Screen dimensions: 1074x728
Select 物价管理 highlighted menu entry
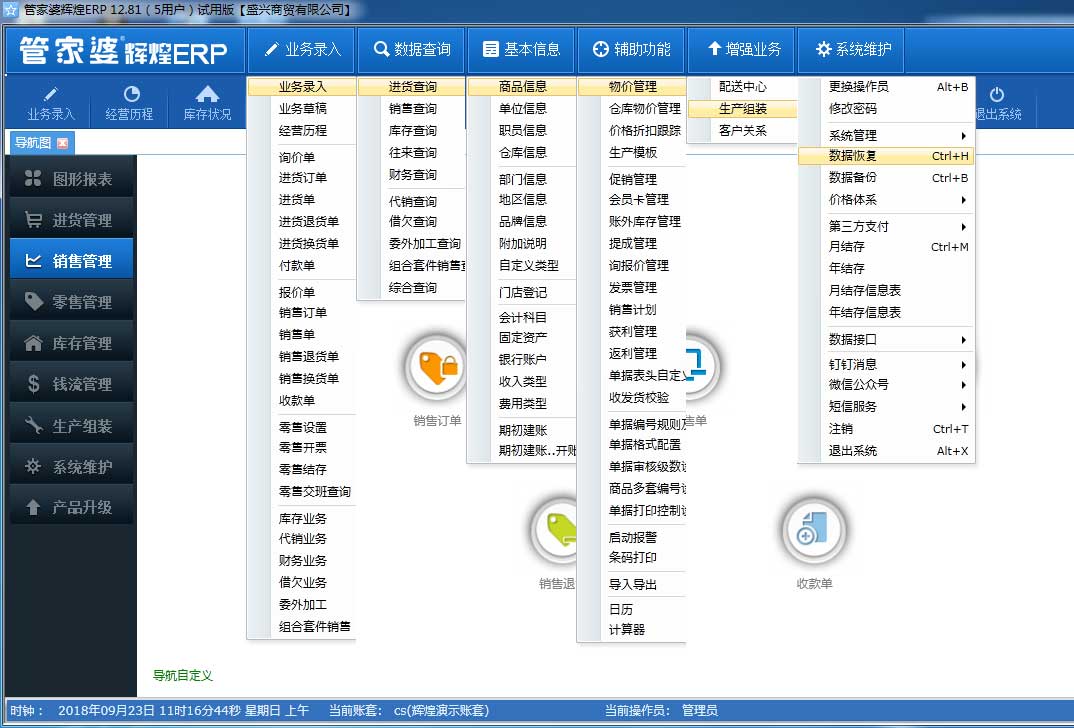click(632, 87)
